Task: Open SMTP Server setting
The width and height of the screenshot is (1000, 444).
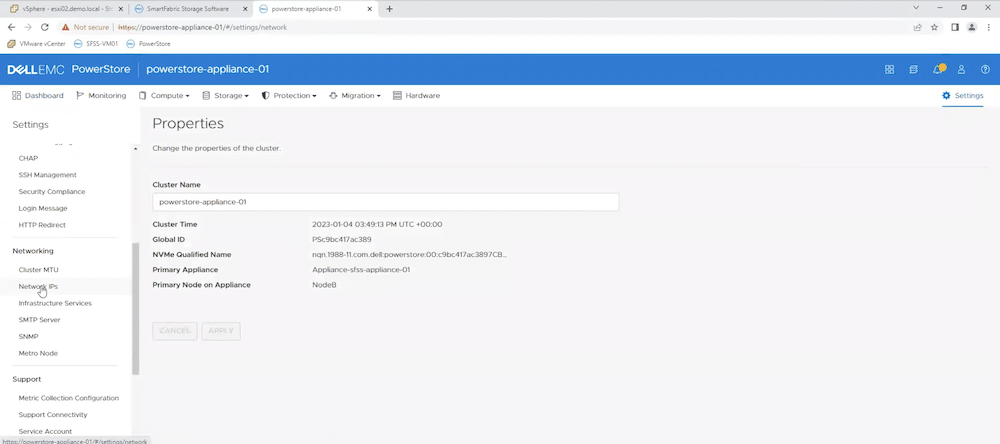Action: (40, 320)
